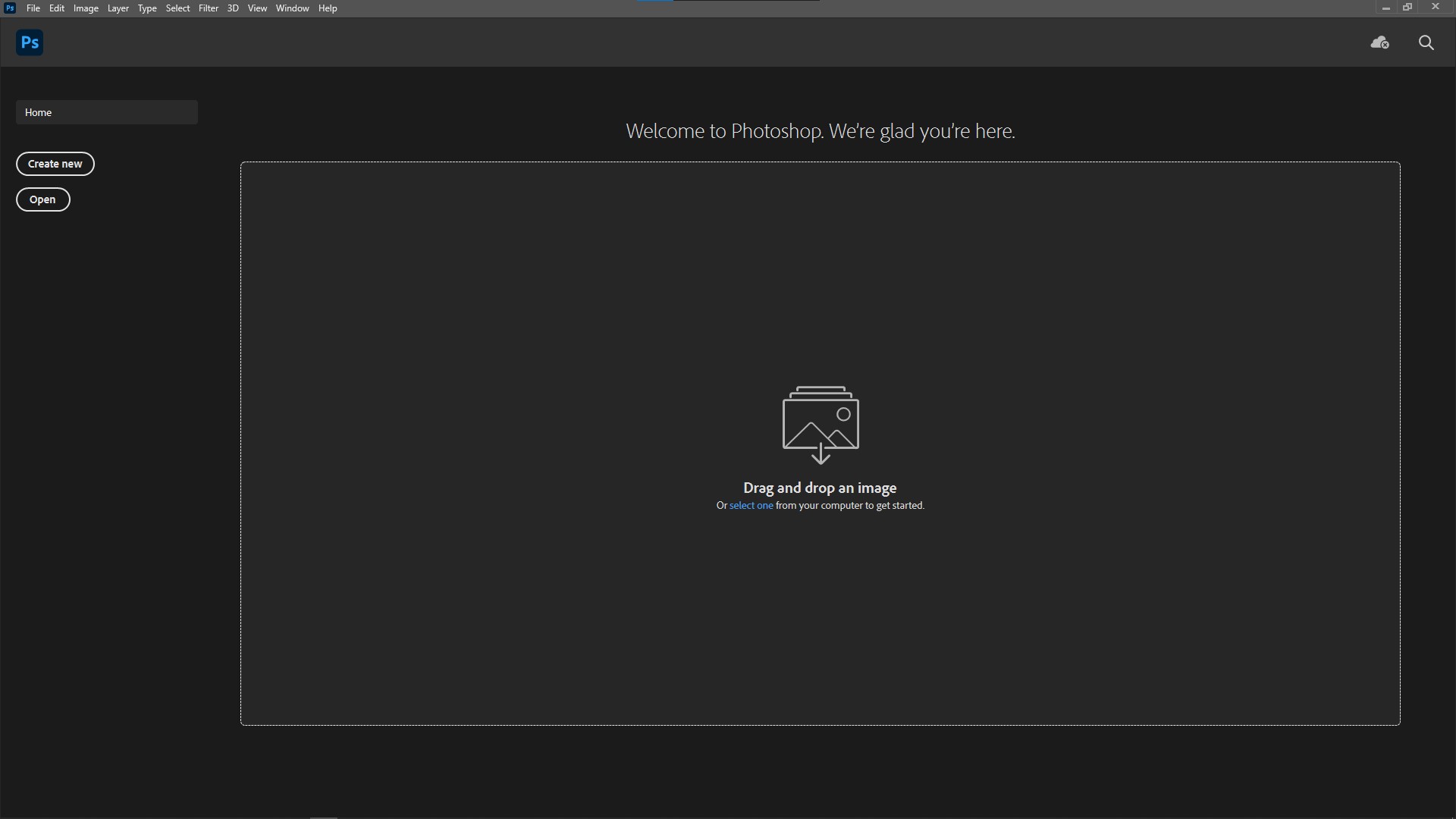Open the Type menu
Image resolution: width=1456 pixels, height=819 pixels.
pyautogui.click(x=147, y=8)
